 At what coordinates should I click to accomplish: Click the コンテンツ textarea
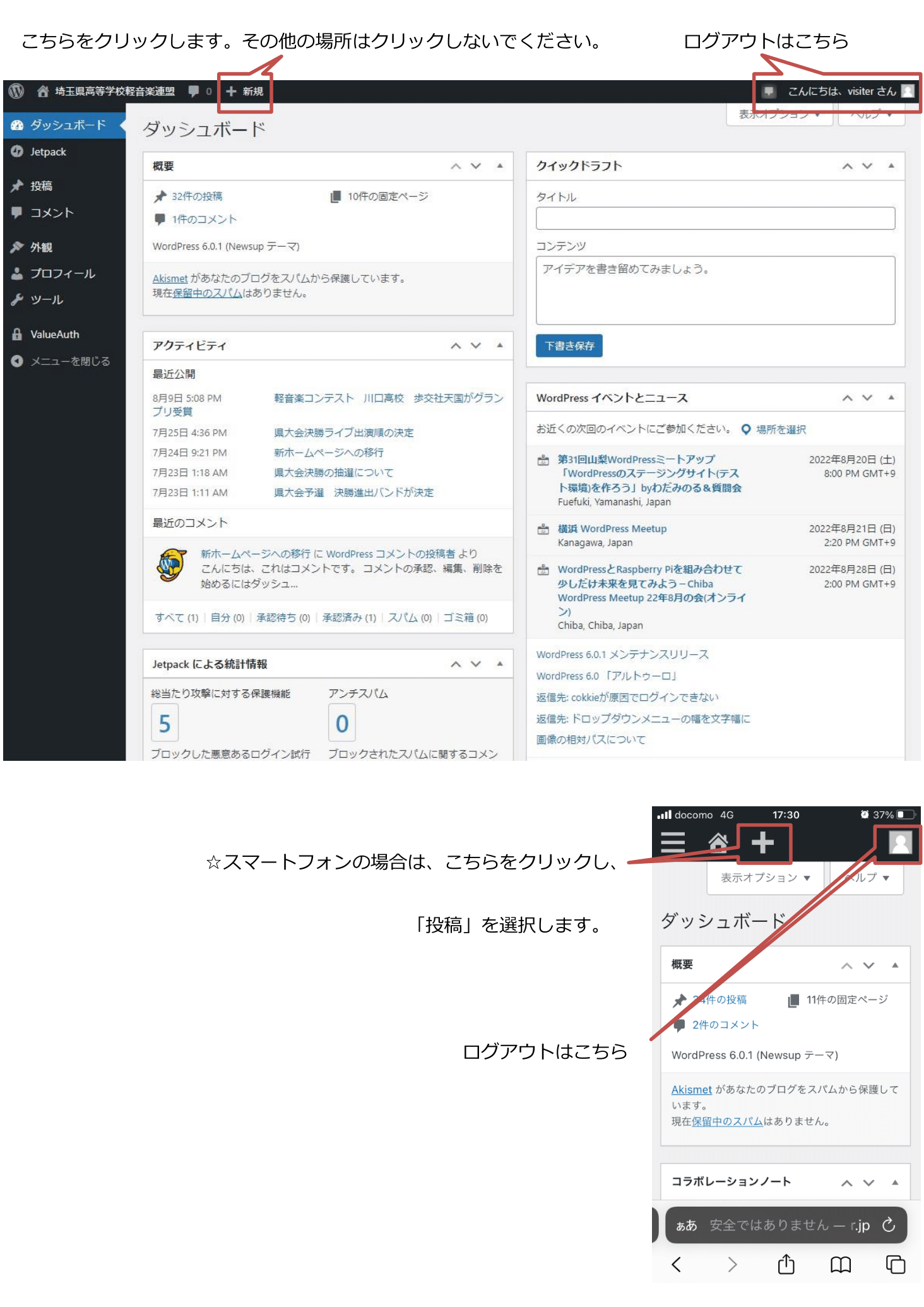pos(715,290)
